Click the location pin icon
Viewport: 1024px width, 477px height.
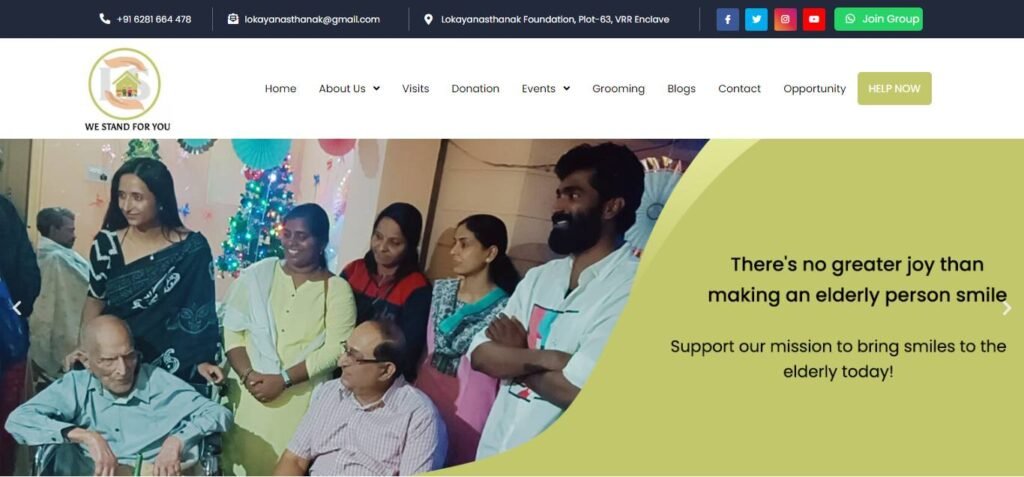click(428, 19)
